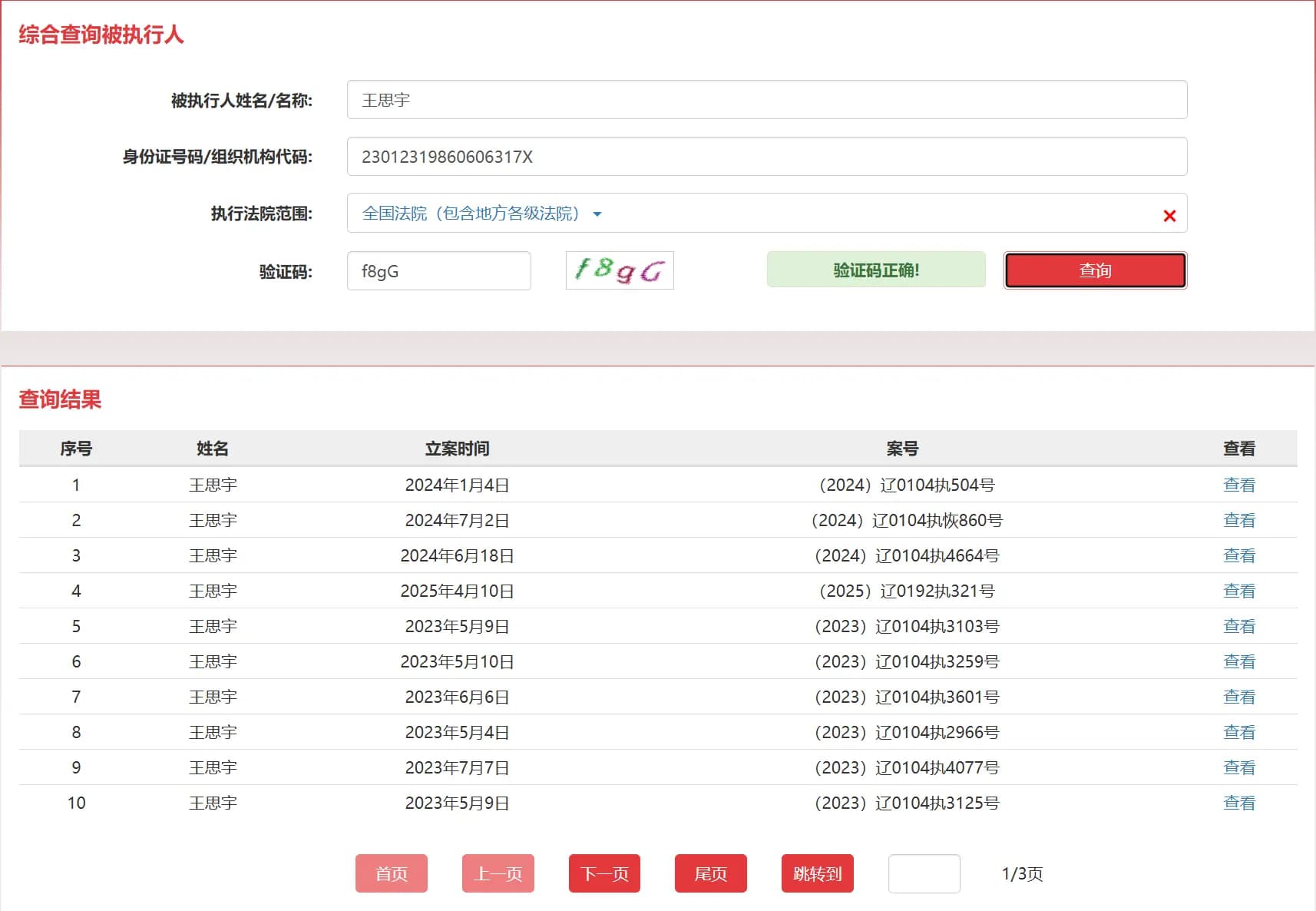Click the captcha image to refresh it
Screen dimensions: 1316x911
click(619, 270)
